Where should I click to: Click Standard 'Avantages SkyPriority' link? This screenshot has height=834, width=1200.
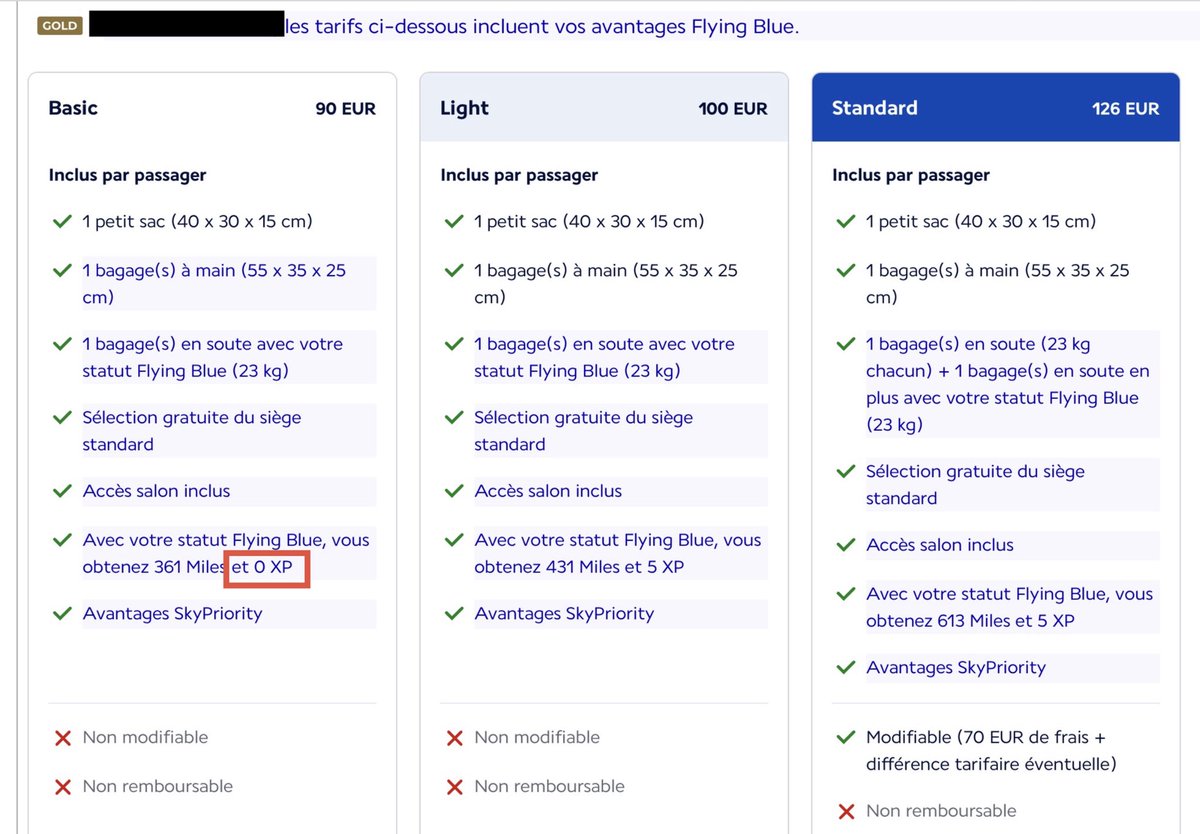click(956, 667)
